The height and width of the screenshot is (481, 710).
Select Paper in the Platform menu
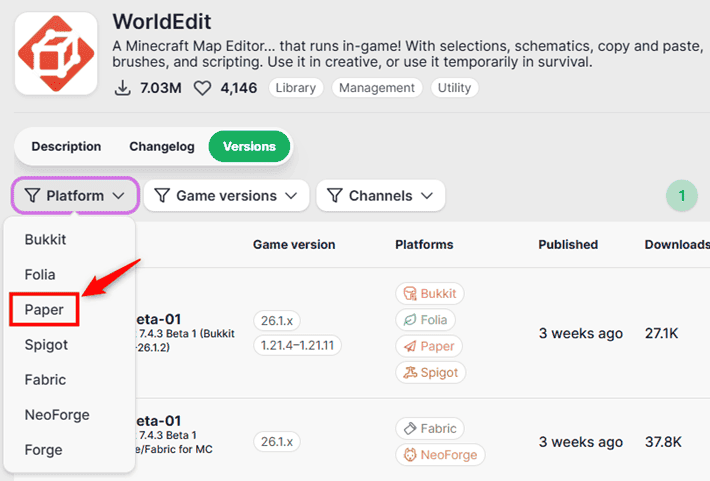click(x=44, y=309)
